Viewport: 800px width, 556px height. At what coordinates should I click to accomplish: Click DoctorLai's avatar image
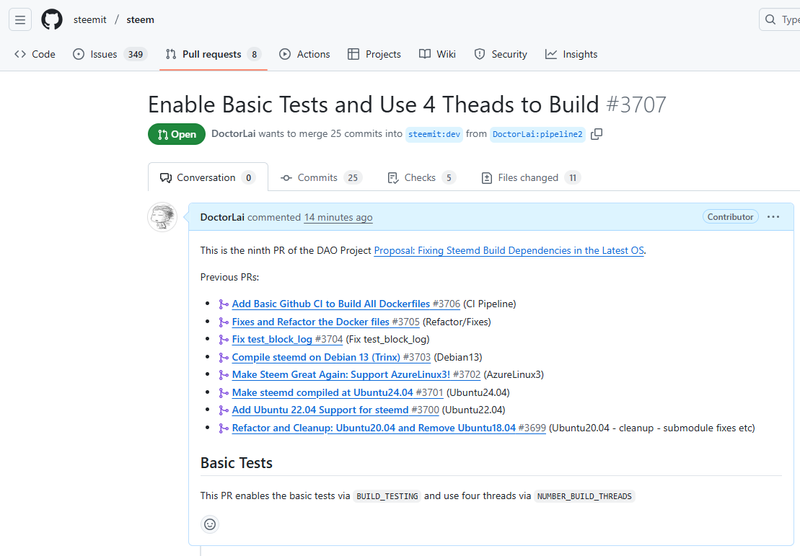[163, 217]
